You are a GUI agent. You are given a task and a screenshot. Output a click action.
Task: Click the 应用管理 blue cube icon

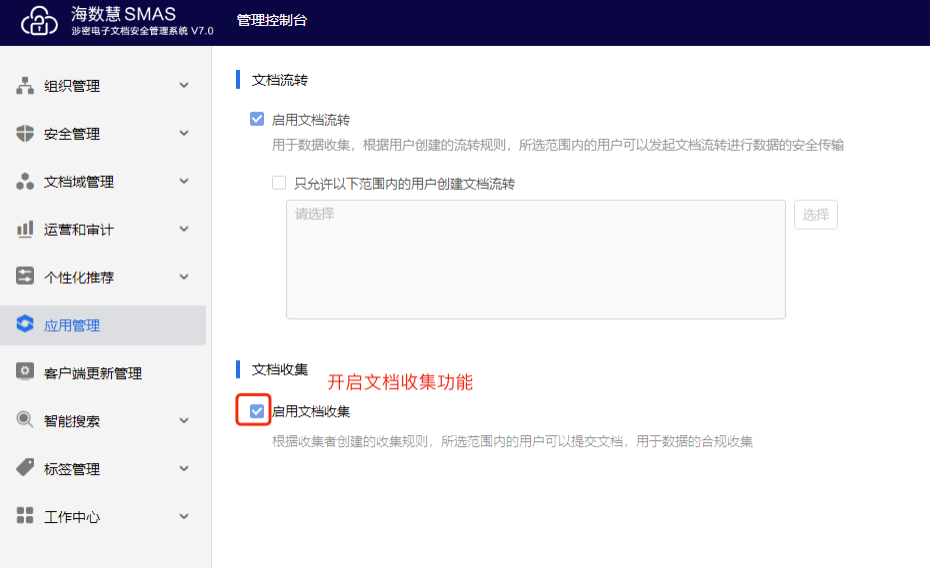(25, 324)
